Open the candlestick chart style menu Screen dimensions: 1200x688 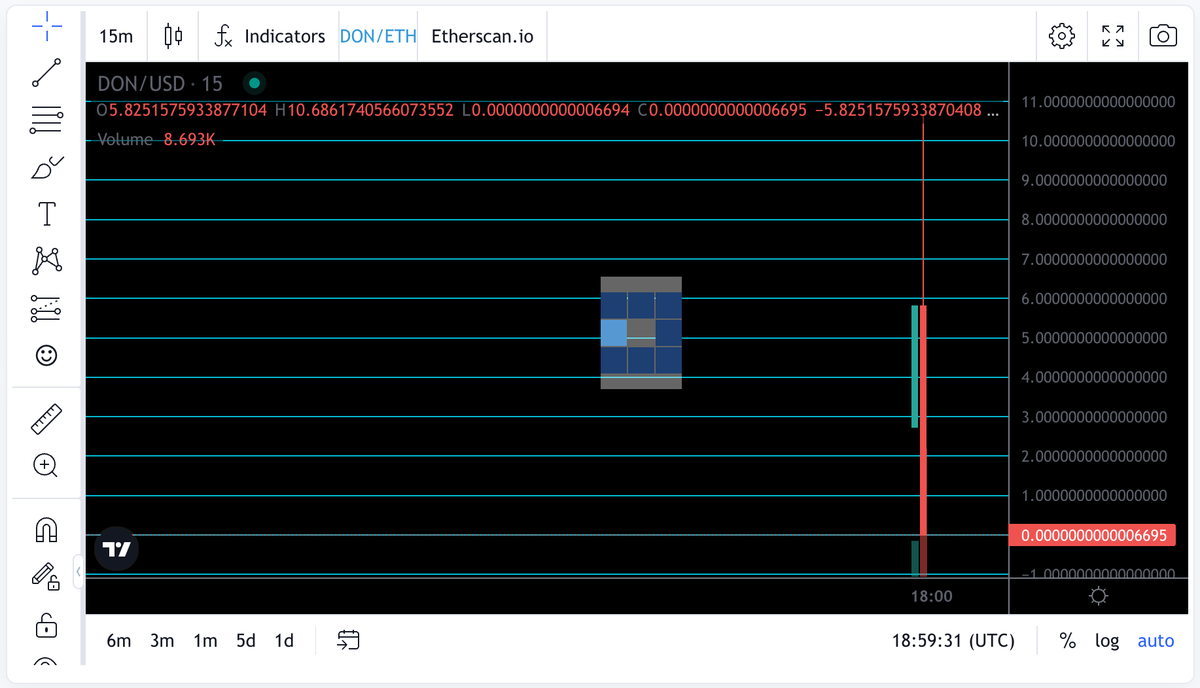click(173, 36)
